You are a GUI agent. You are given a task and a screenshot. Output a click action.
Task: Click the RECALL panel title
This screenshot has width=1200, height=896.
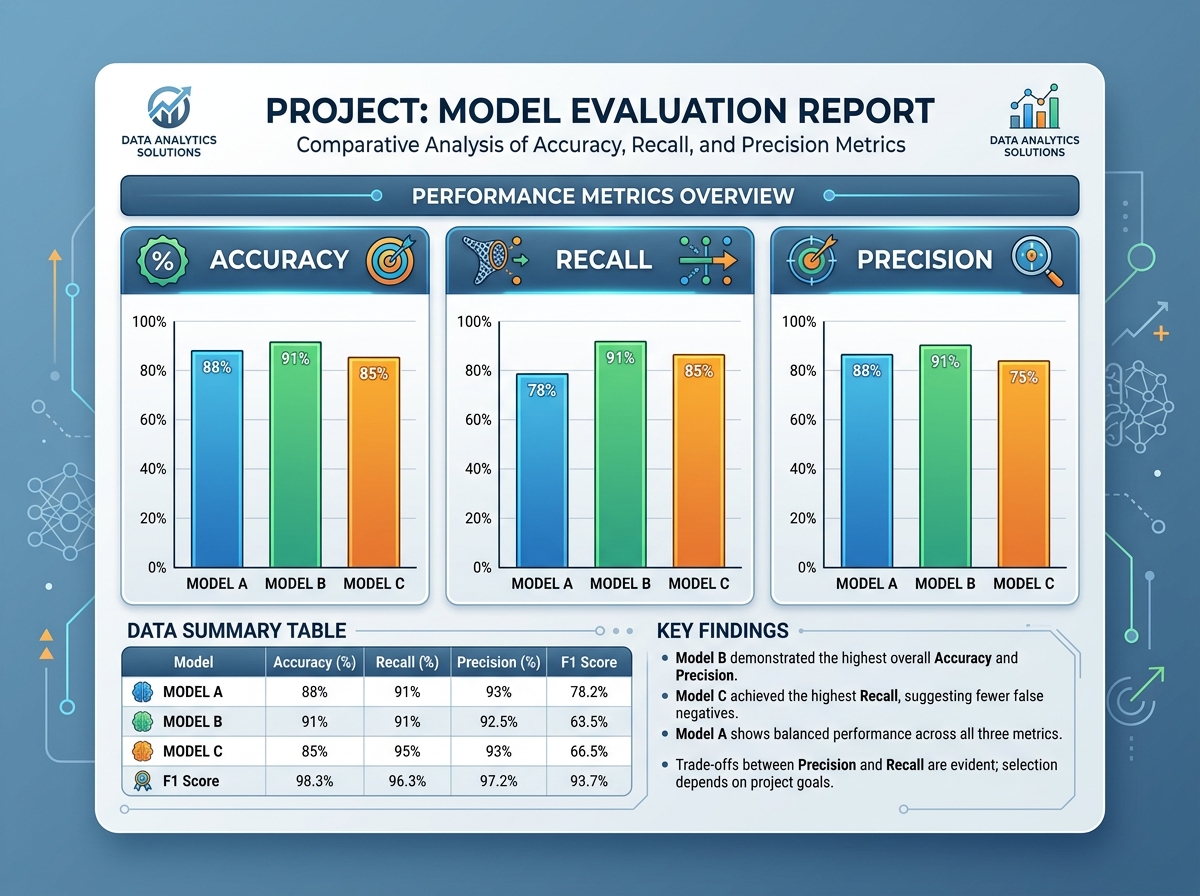(x=603, y=260)
